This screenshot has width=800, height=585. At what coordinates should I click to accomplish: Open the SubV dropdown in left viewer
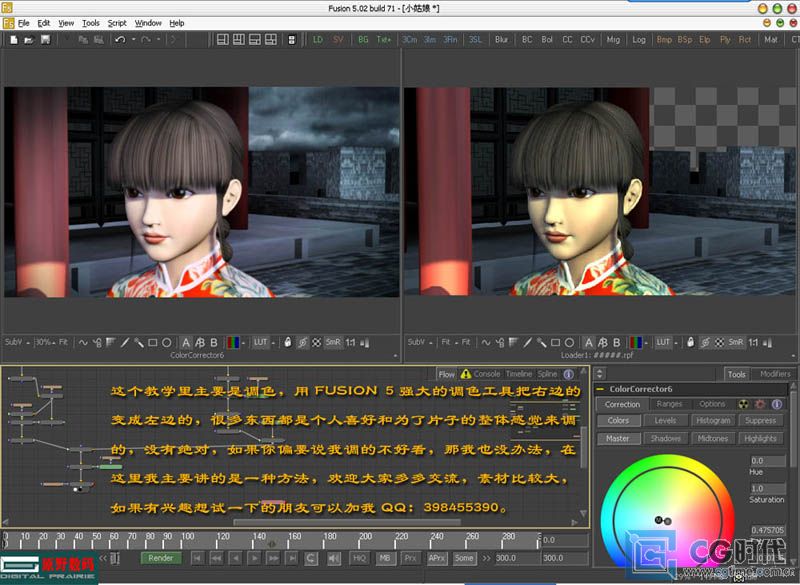(28, 343)
